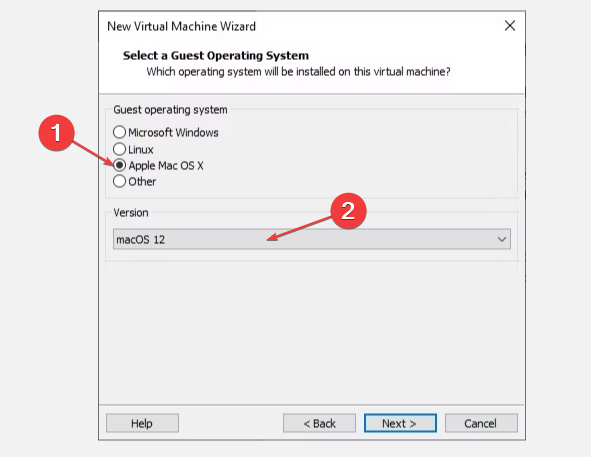This screenshot has height=457, width=591.
Task: Select the Apple Mac OS X radio circle
Action: coord(119,165)
